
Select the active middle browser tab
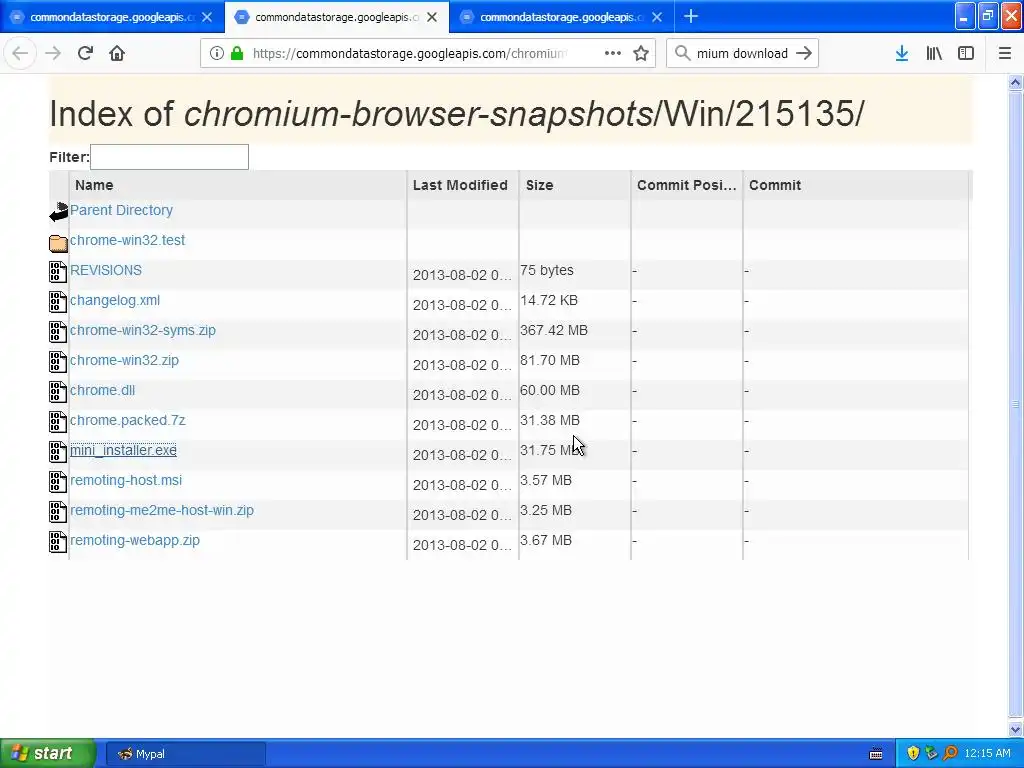coord(337,17)
